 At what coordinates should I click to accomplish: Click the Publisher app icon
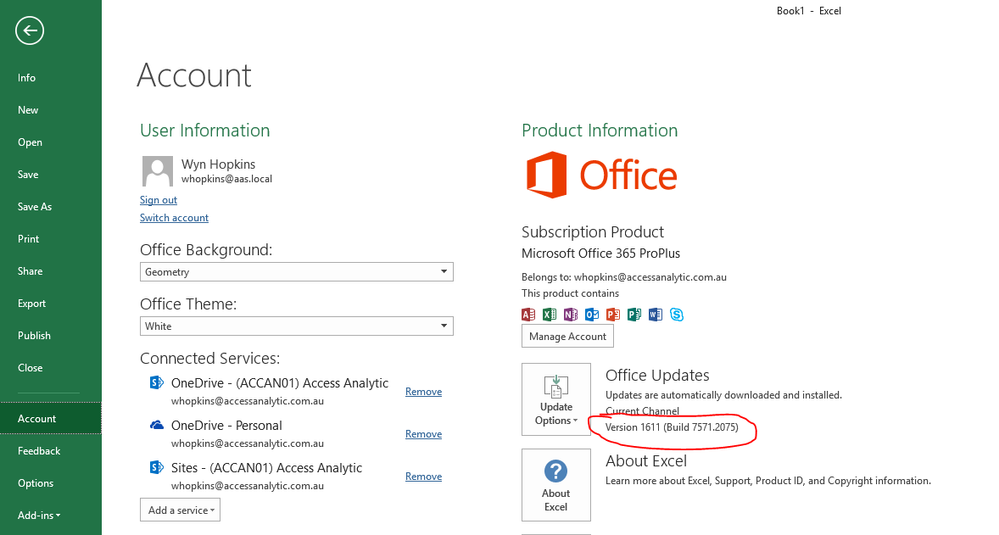[x=634, y=314]
